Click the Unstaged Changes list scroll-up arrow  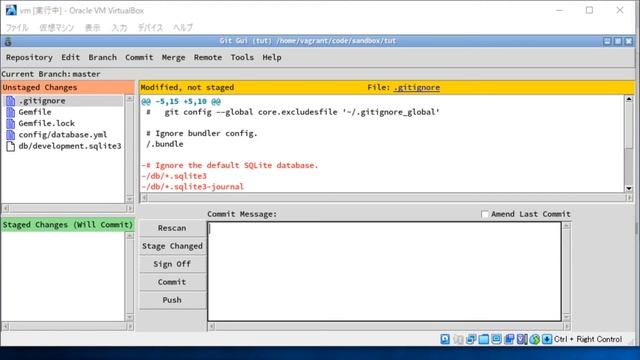pos(129,99)
